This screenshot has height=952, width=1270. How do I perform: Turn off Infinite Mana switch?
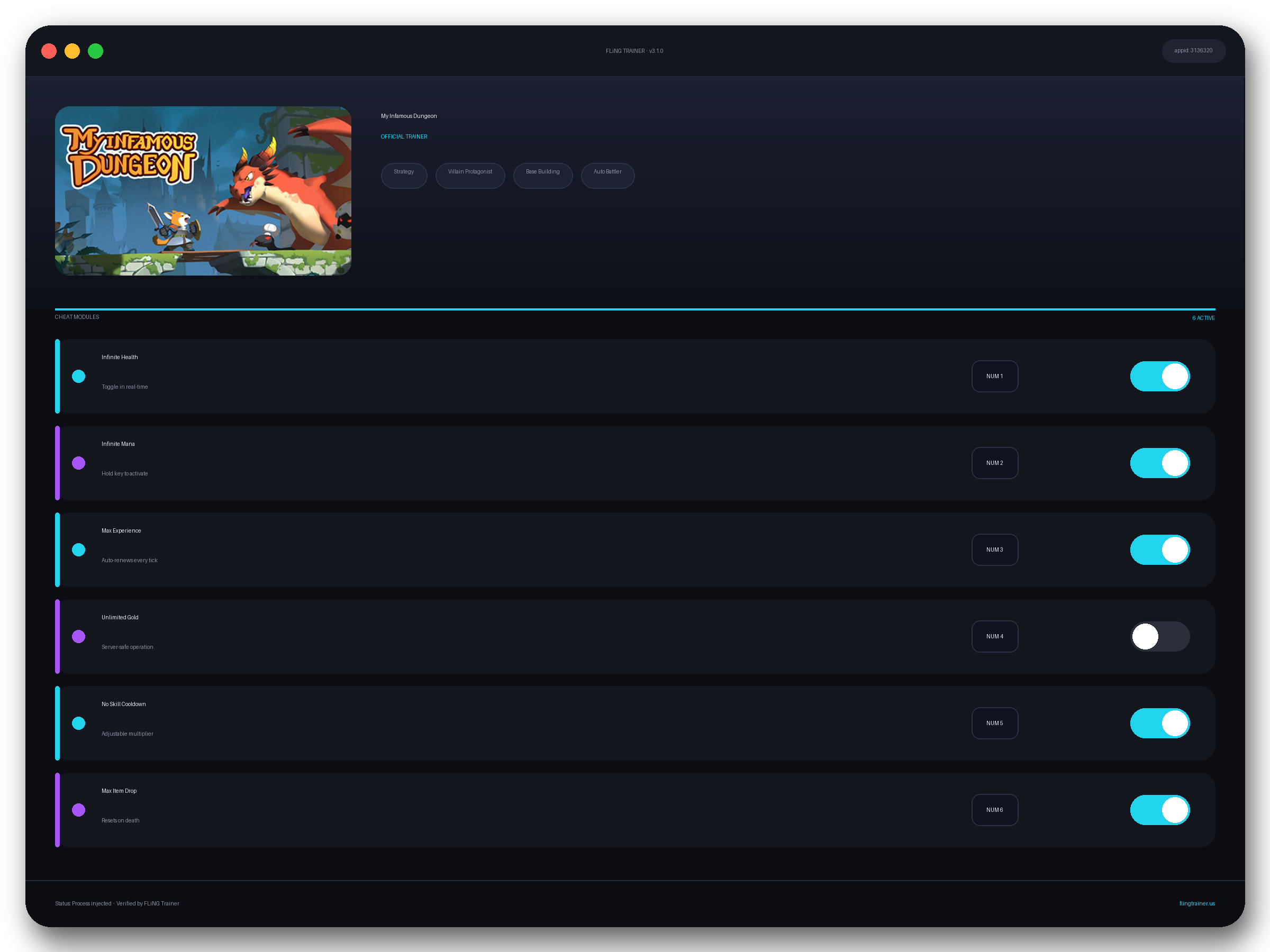[1160, 463]
